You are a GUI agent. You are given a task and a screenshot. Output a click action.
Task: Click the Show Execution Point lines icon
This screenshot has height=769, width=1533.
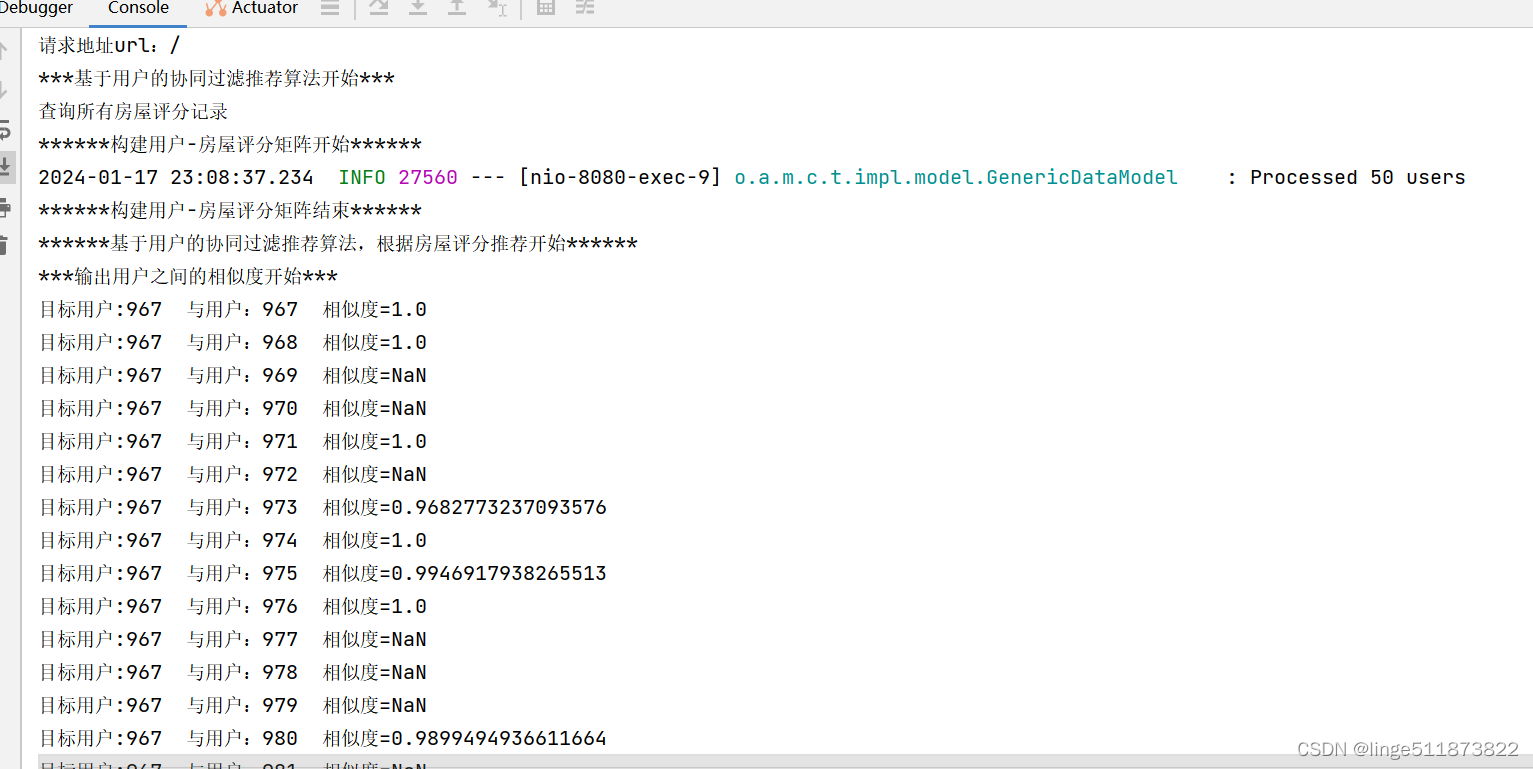[329, 8]
